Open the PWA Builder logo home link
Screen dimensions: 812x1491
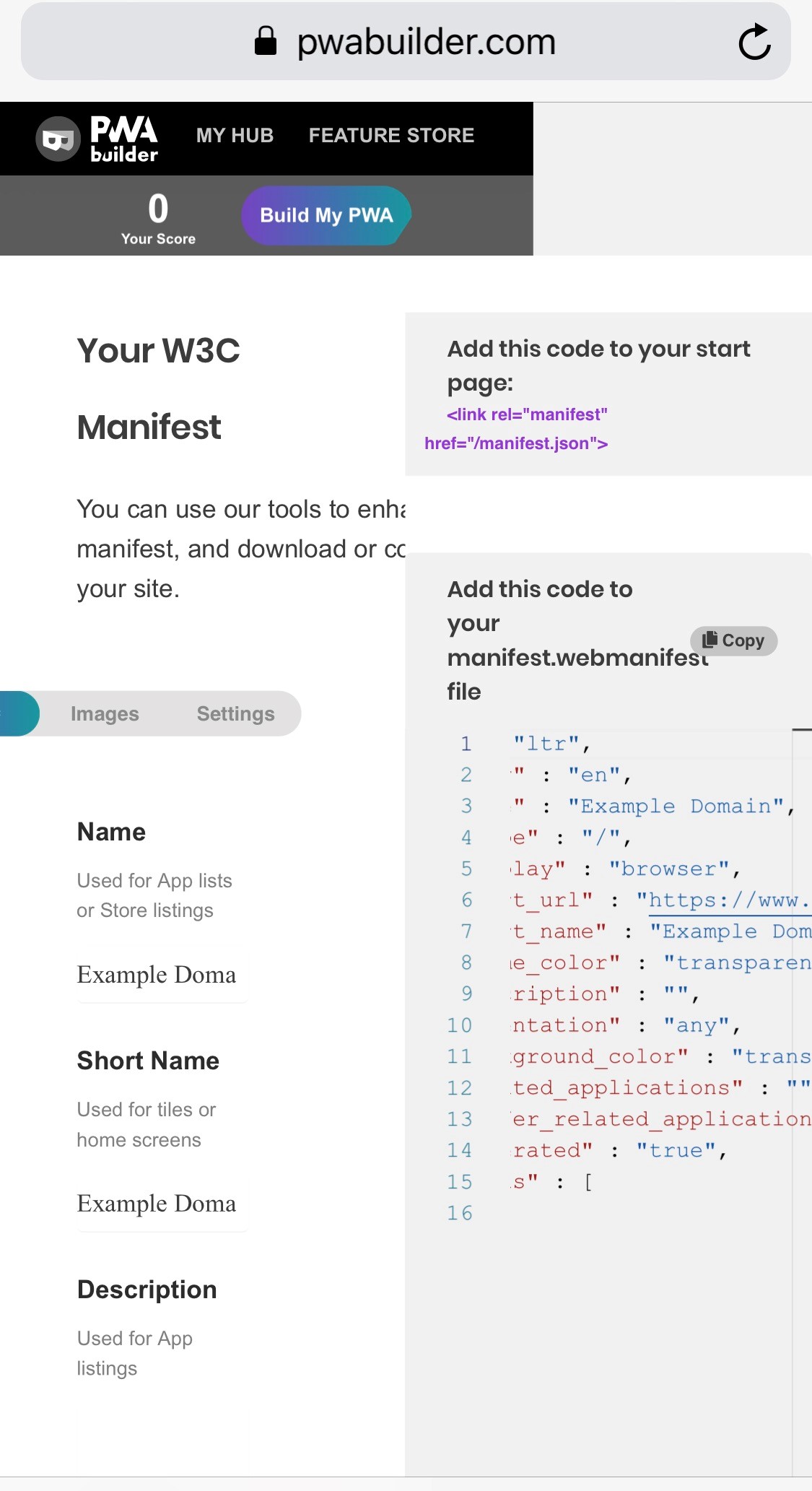click(97, 138)
